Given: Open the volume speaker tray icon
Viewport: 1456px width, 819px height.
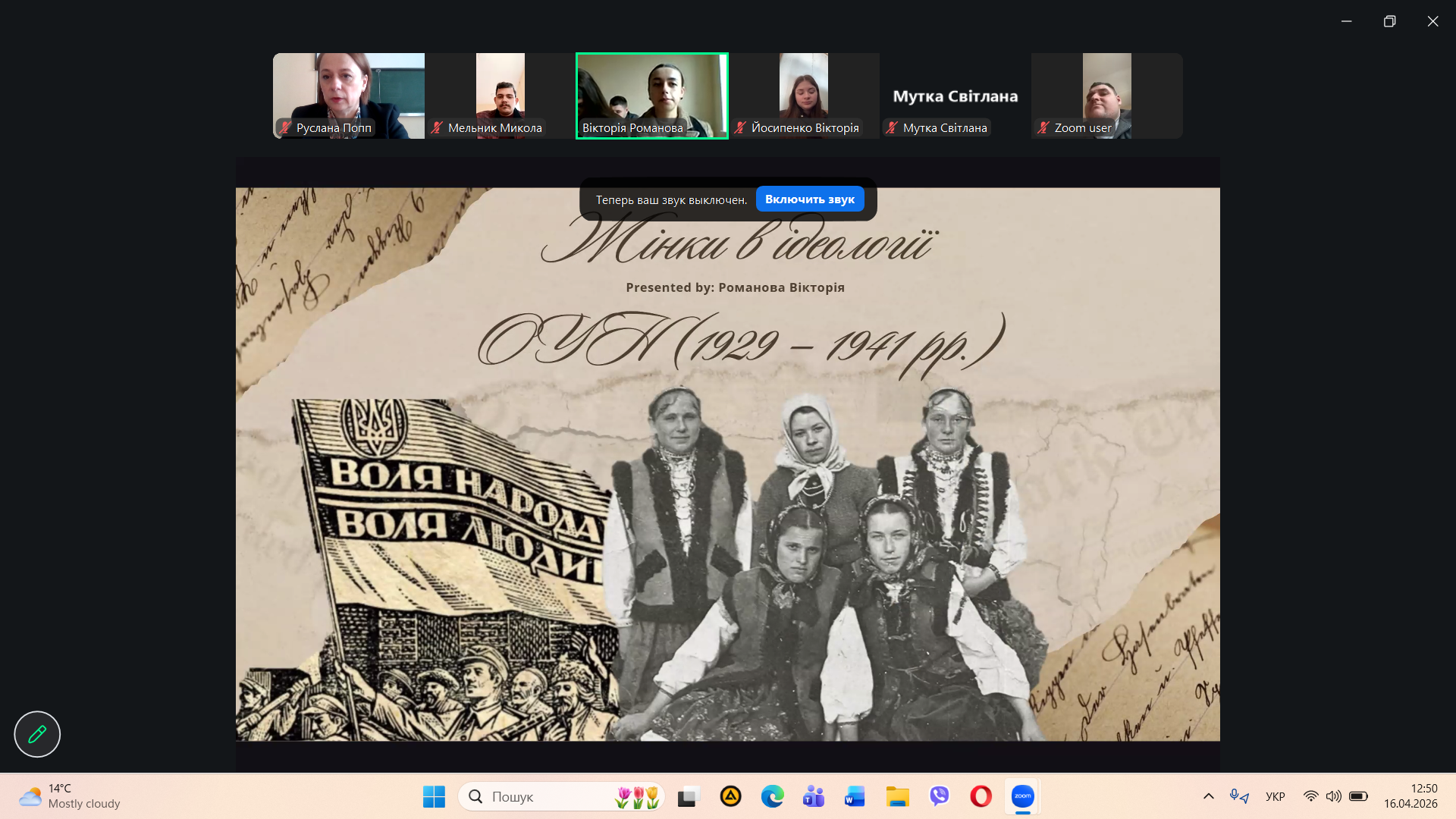Looking at the screenshot, I should click(x=1333, y=796).
